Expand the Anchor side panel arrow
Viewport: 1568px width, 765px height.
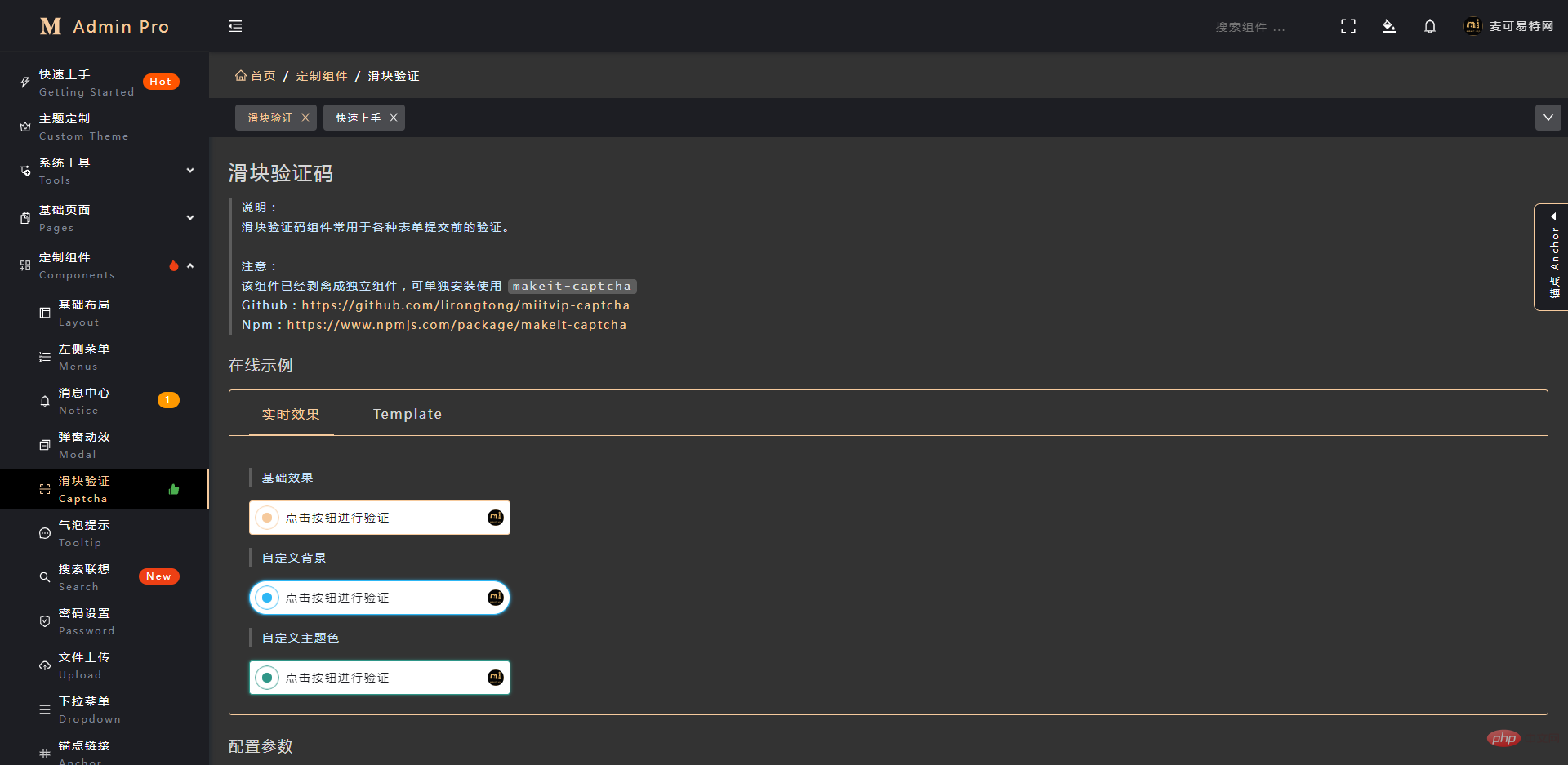[1553, 216]
